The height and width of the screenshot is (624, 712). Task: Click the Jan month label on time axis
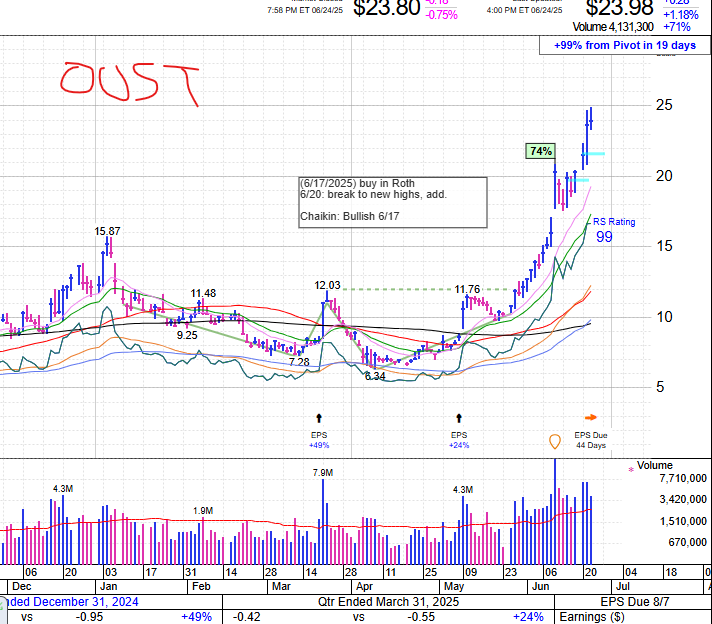109,586
